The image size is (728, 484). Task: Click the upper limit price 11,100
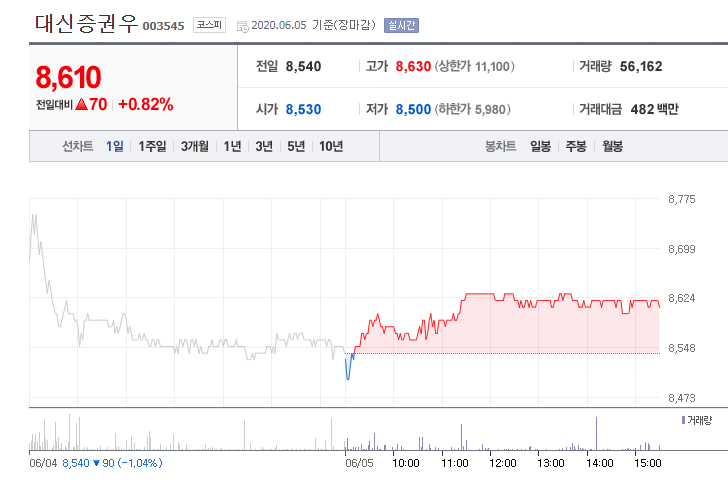[x=492, y=66]
